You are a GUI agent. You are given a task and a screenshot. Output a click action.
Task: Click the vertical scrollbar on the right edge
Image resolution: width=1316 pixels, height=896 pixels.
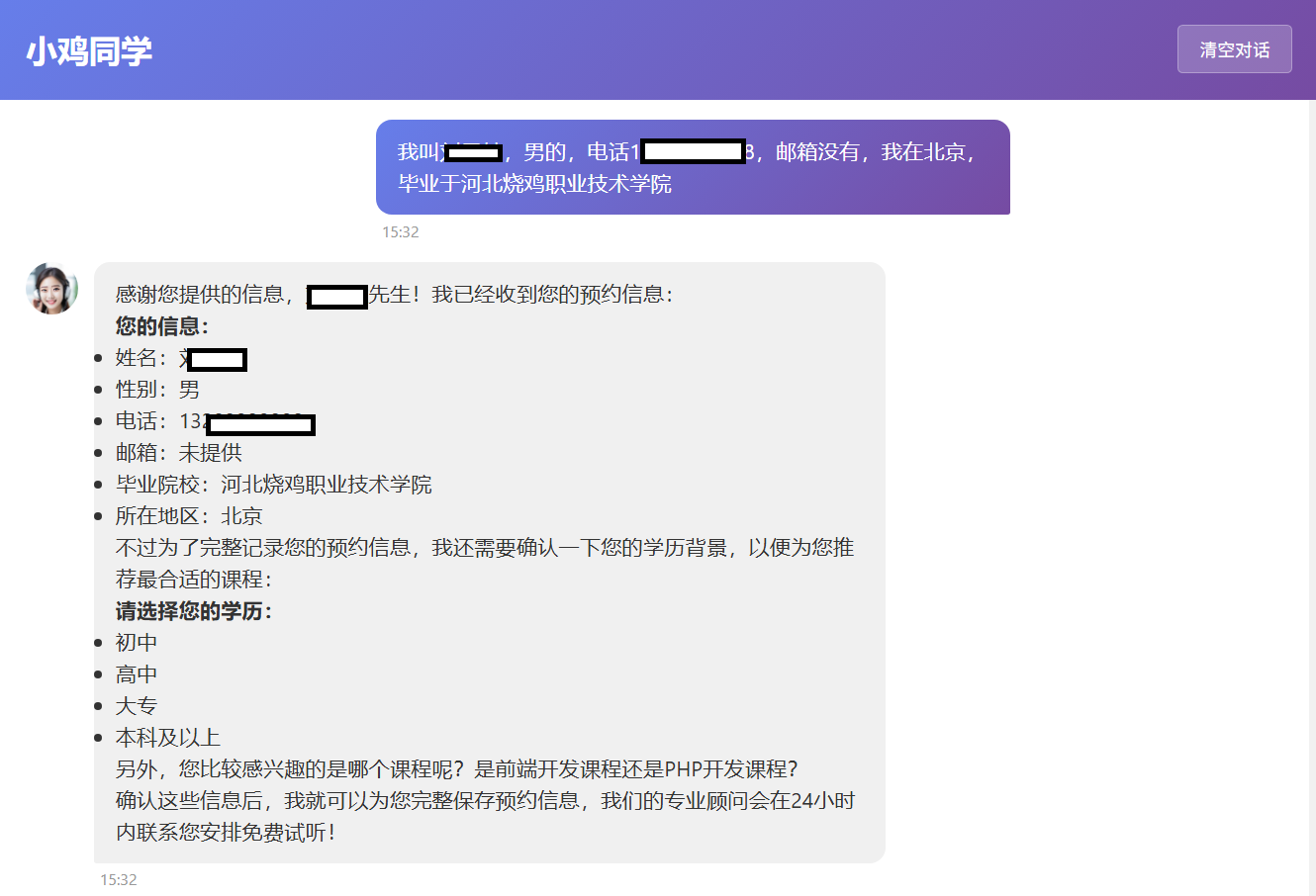click(1311, 494)
